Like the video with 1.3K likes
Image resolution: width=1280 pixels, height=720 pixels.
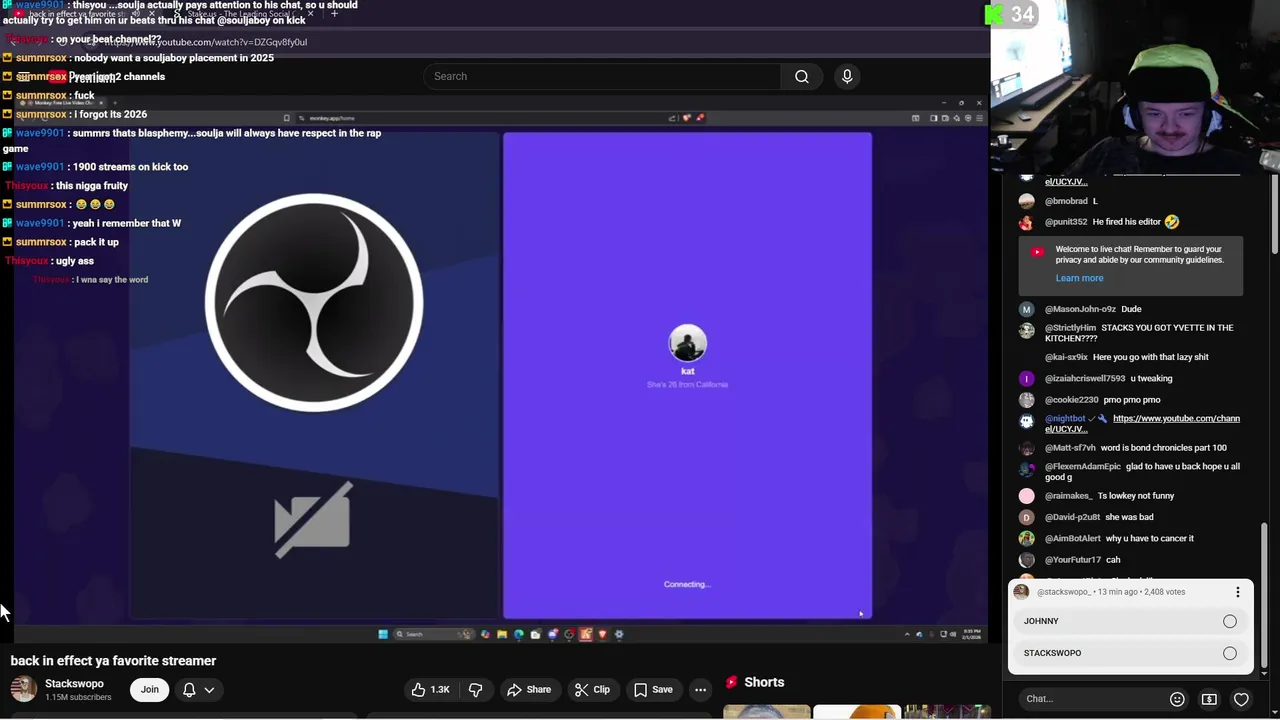point(431,689)
